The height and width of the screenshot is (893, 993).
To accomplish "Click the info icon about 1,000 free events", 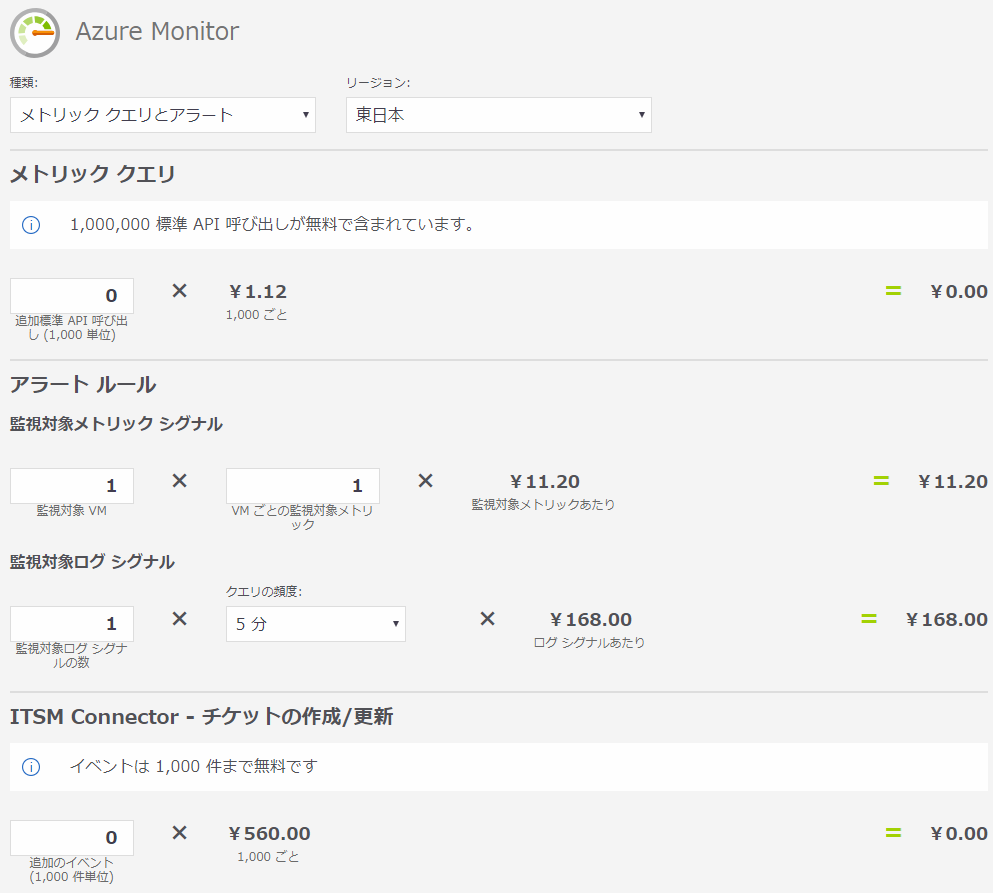I will click(x=30, y=764).
